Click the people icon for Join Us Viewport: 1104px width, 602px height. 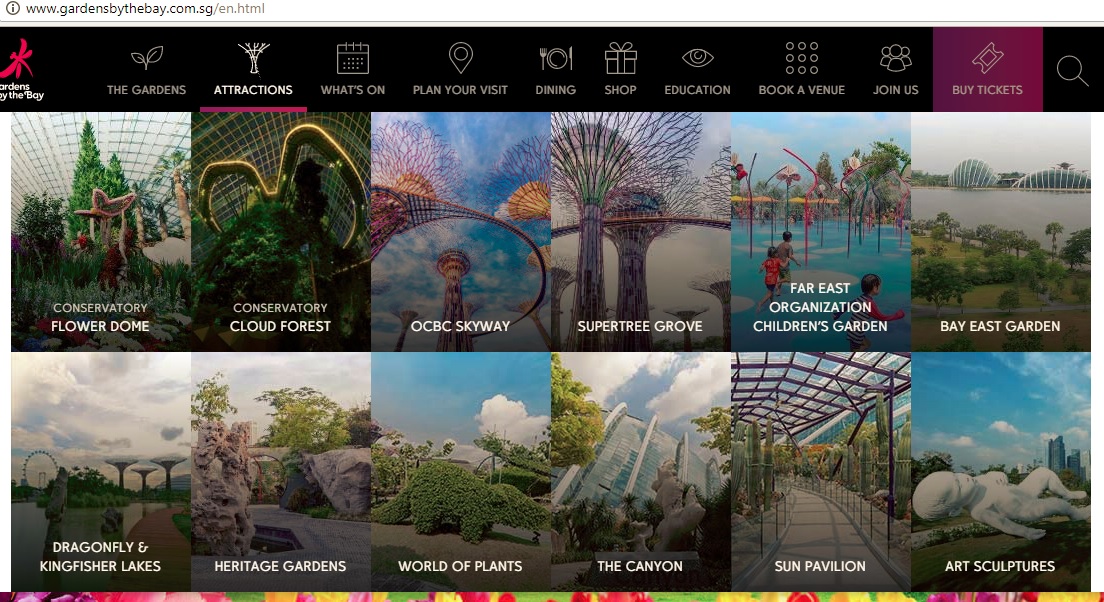click(x=895, y=58)
